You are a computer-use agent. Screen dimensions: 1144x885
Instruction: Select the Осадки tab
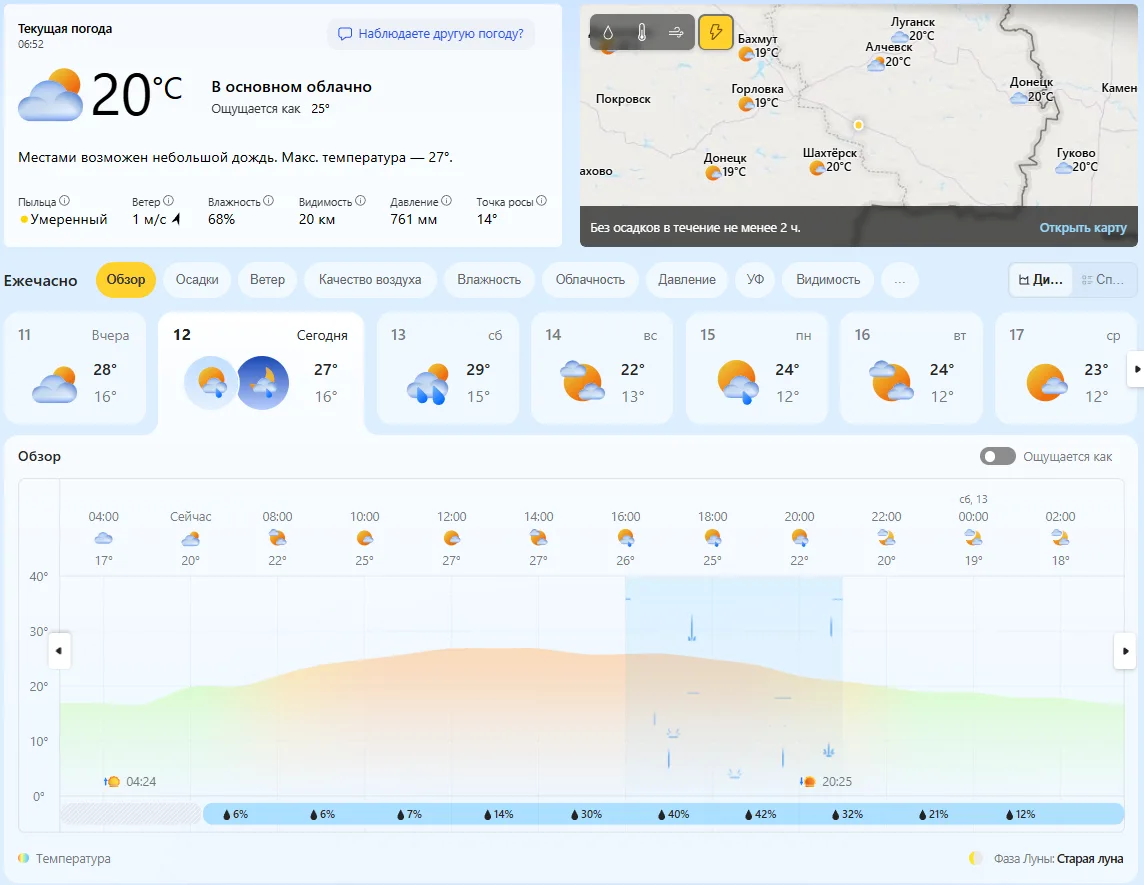coord(197,280)
